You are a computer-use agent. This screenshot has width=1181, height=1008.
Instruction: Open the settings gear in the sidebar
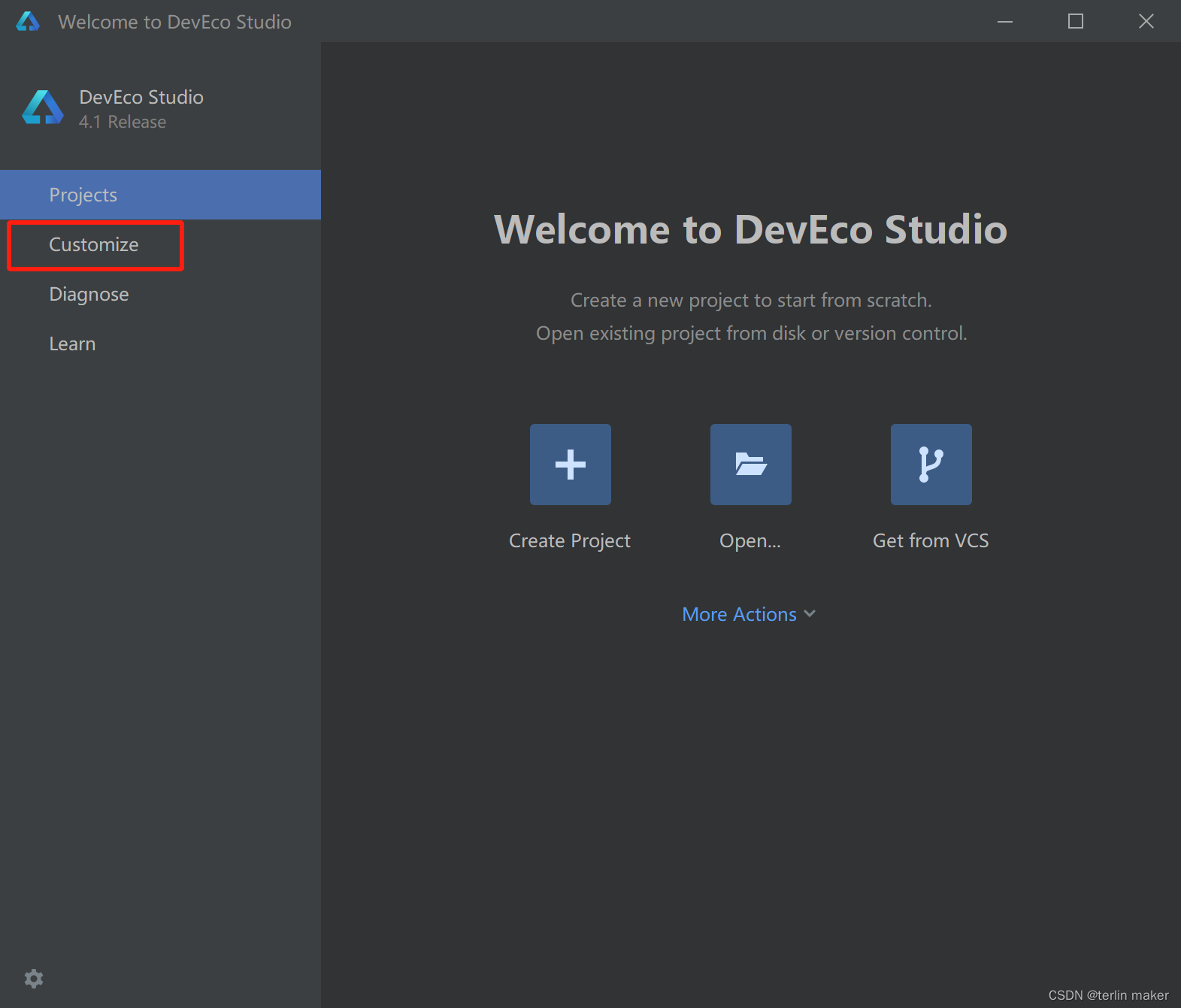(34, 978)
